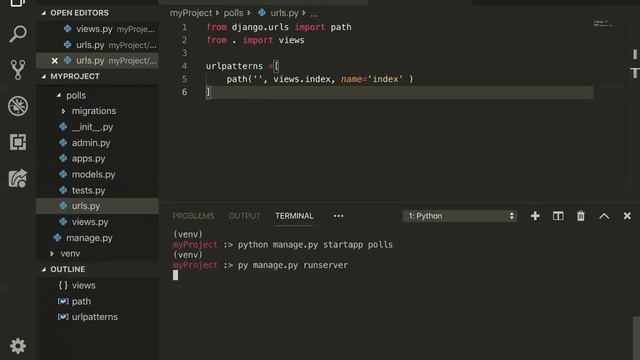
Task: Create a new terminal with the plus icon
Action: [535, 216]
